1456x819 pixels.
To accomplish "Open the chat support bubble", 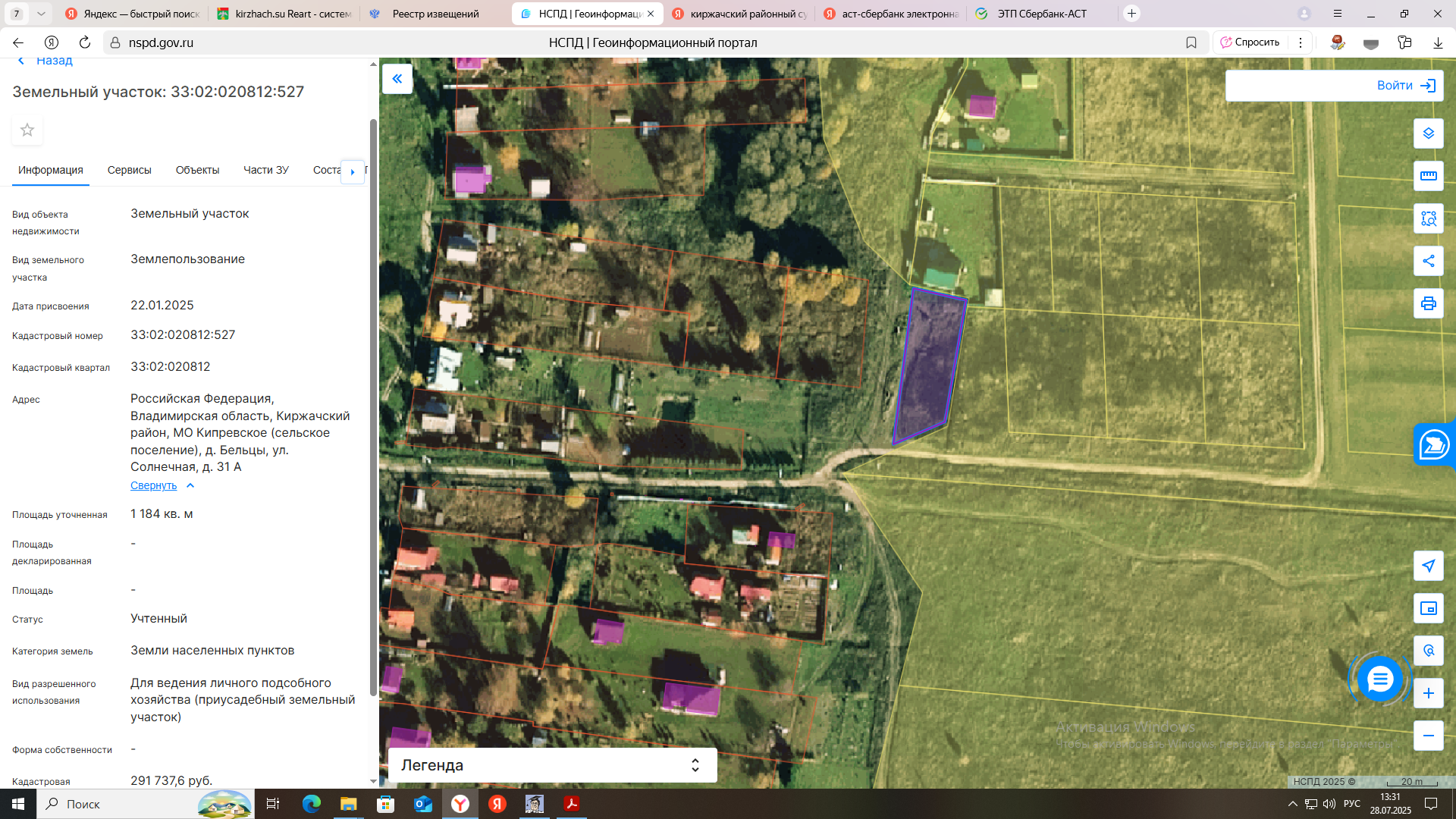I will [1379, 679].
